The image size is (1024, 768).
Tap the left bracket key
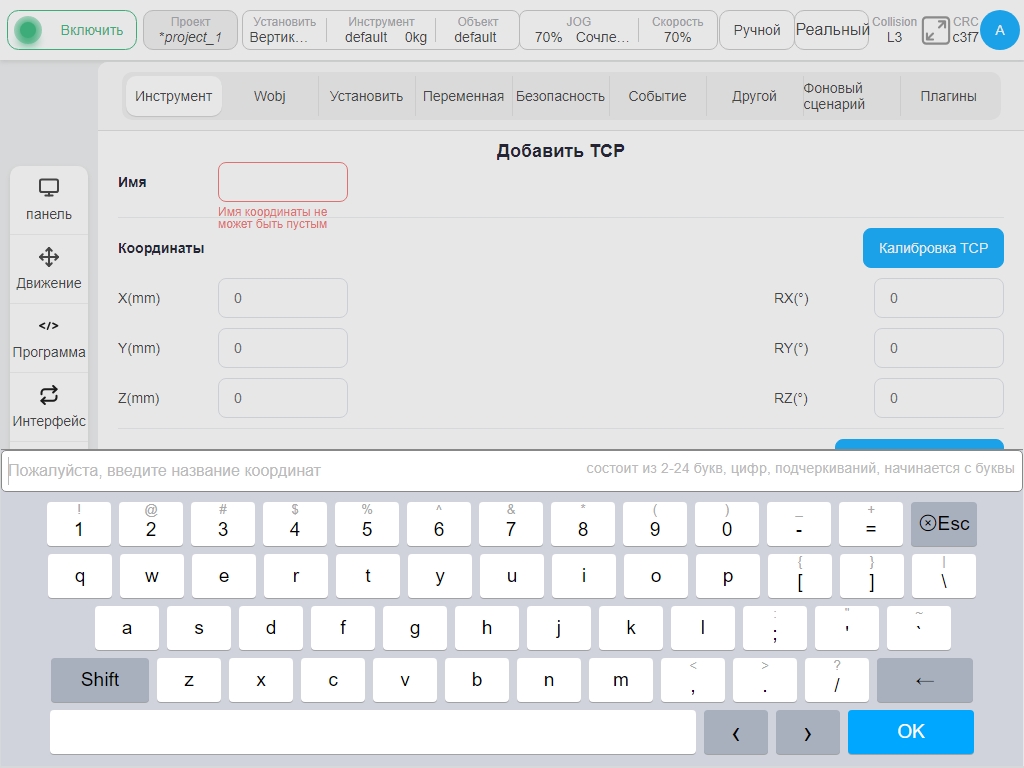coord(799,576)
